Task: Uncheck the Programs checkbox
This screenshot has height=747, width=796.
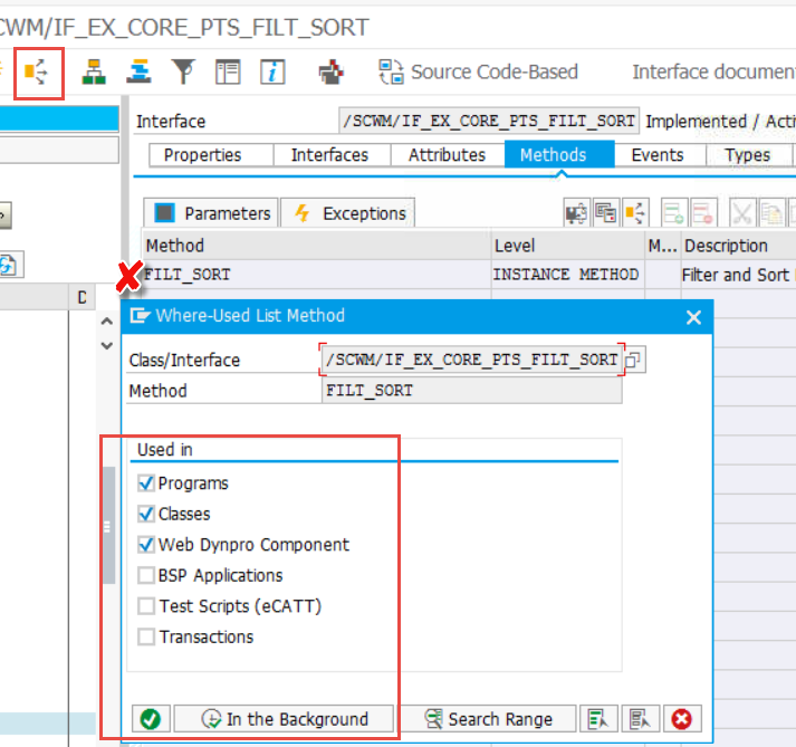Action: (146, 483)
